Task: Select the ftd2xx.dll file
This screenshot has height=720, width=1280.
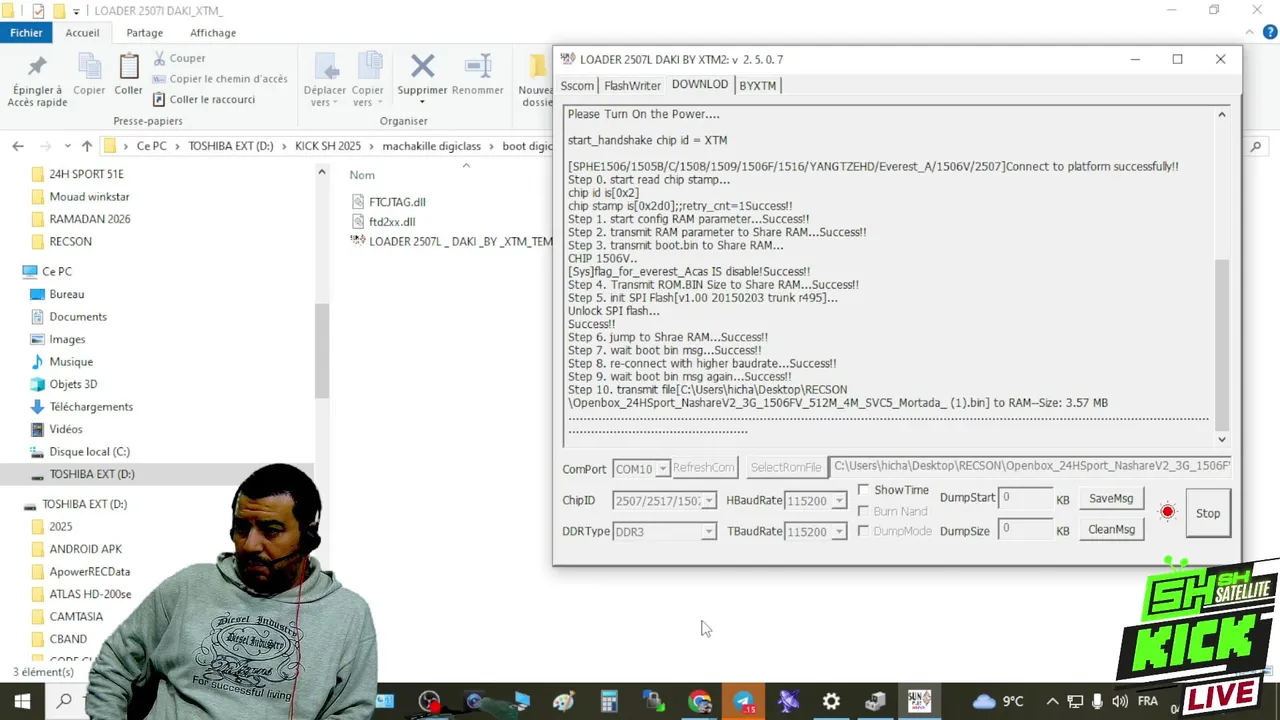Action: click(x=392, y=222)
